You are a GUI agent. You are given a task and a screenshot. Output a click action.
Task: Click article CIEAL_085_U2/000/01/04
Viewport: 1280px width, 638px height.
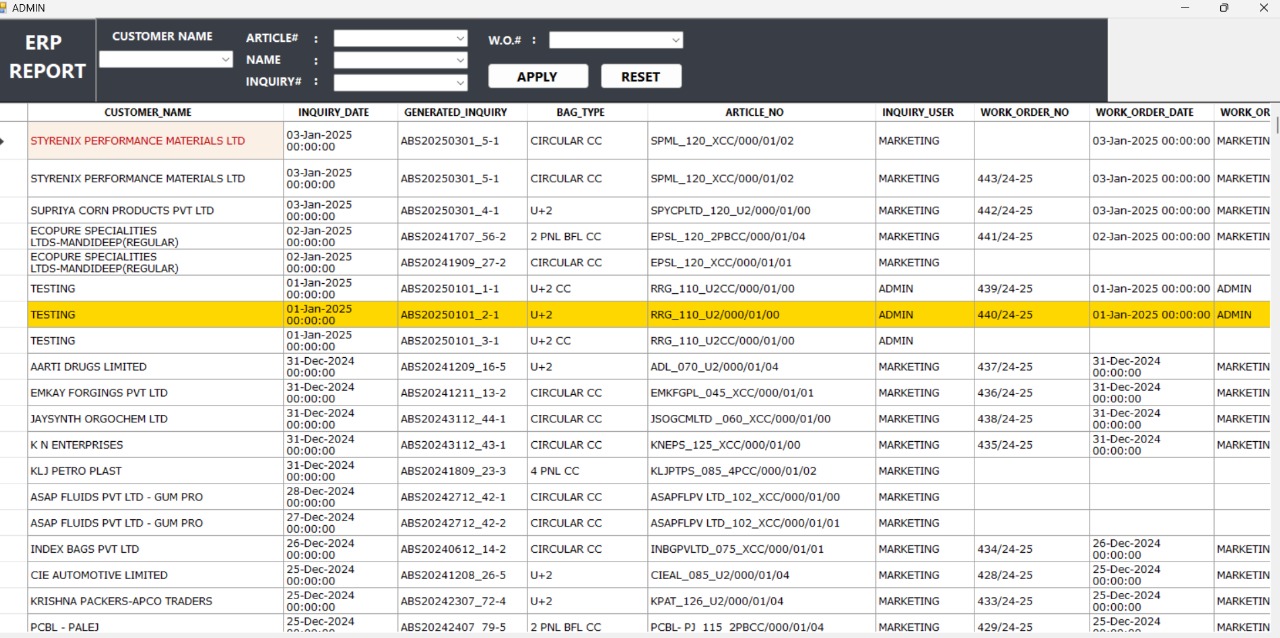coord(761,575)
